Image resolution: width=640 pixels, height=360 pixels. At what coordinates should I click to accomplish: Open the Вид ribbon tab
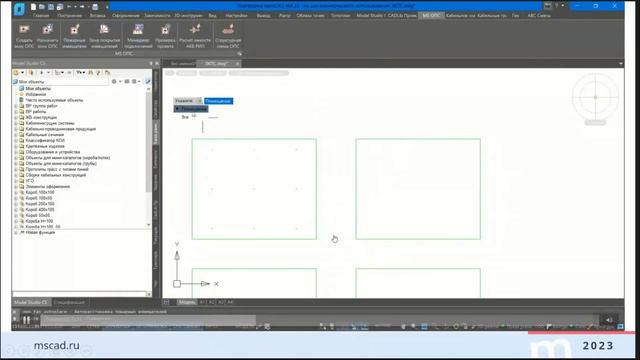[213, 16]
